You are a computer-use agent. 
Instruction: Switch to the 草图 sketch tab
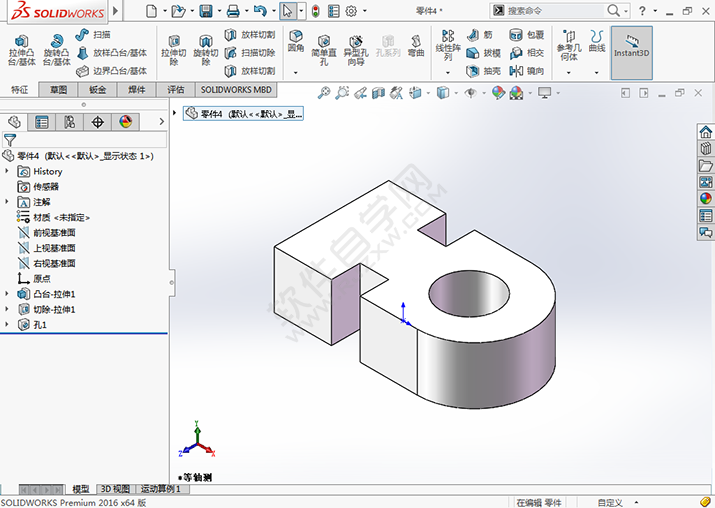tap(58, 90)
